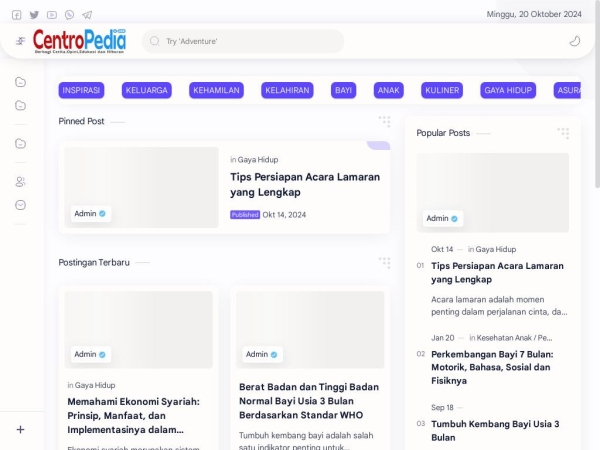Toggle the sidebar menu icon beside logo
This screenshot has width=600, height=450.
(x=20, y=41)
